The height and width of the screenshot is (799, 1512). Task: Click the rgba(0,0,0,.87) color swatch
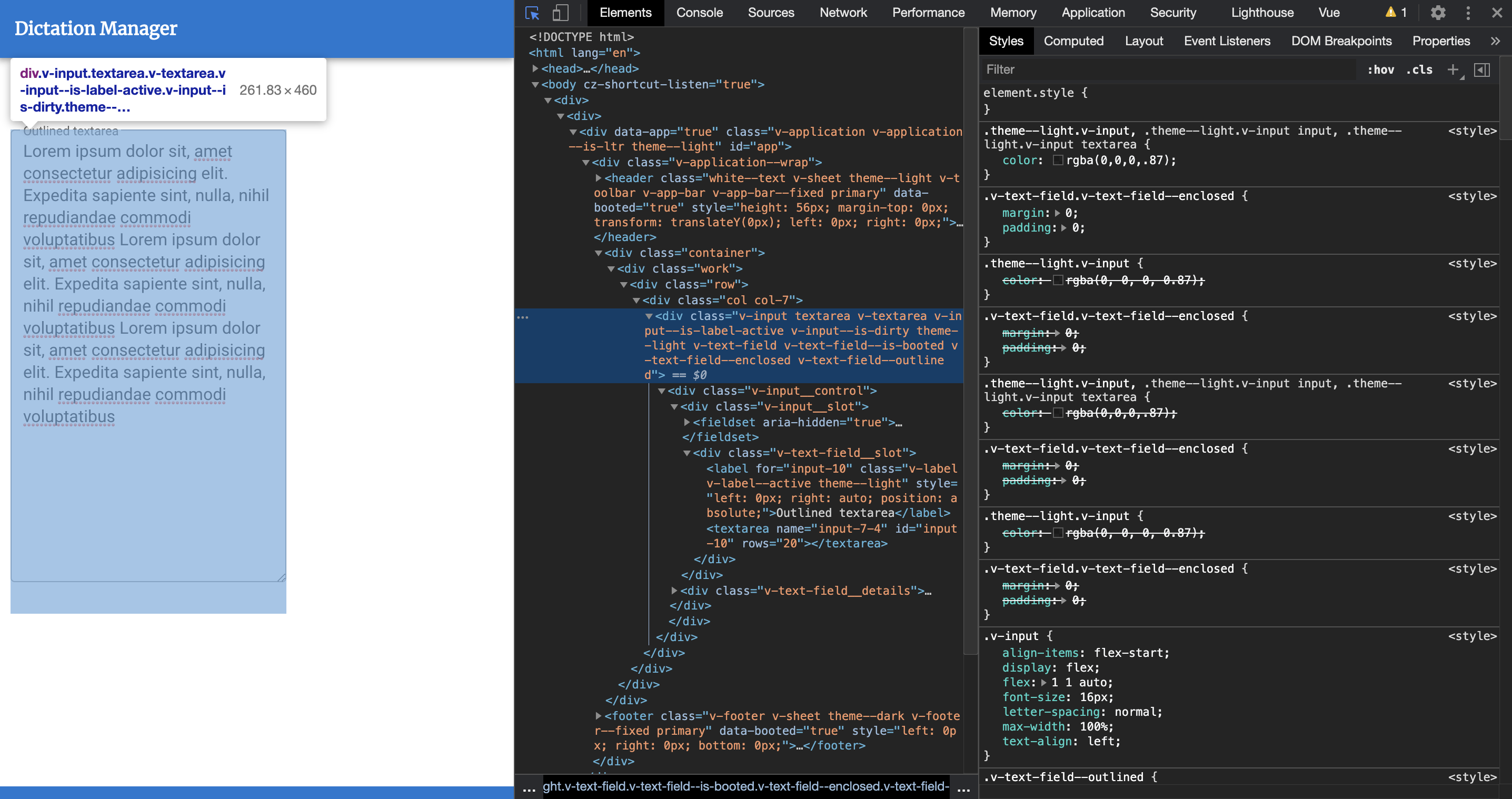tap(1058, 159)
